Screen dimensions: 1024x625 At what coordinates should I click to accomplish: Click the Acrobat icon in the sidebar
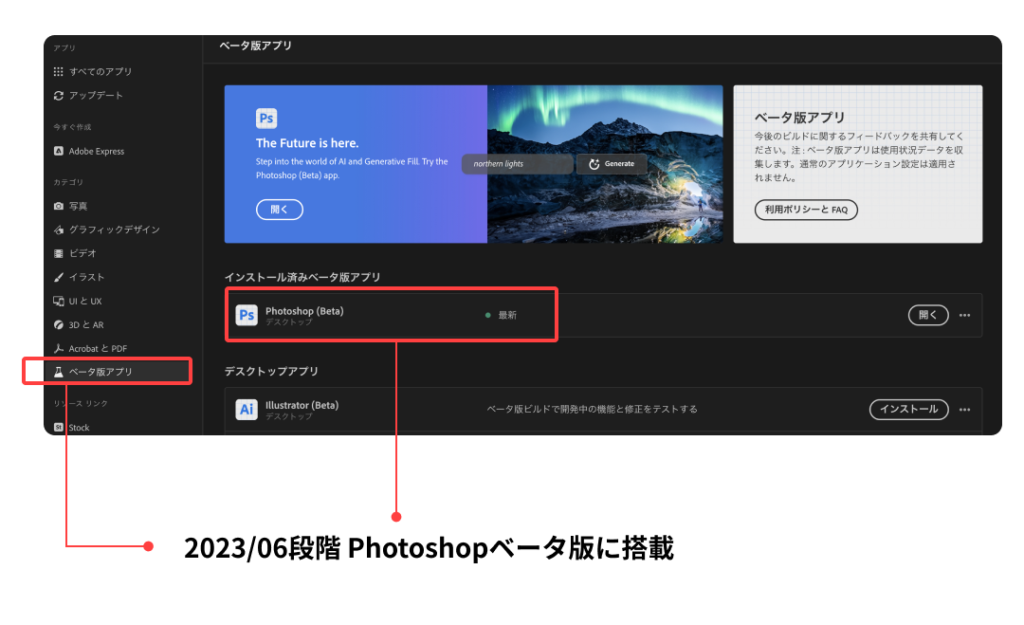[59, 348]
